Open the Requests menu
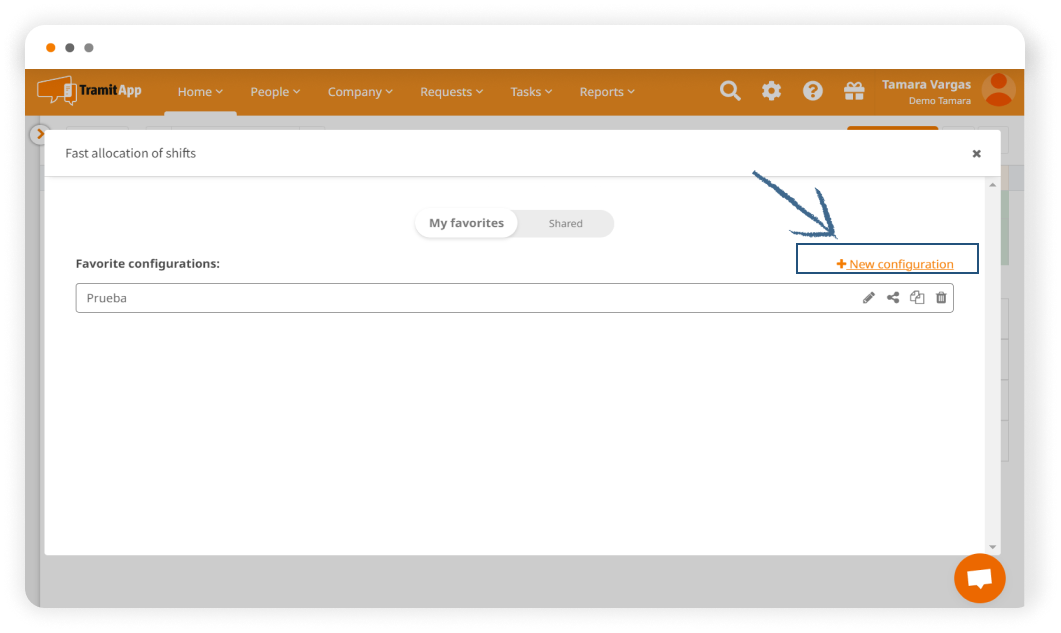The height and width of the screenshot is (633, 1061). [451, 92]
